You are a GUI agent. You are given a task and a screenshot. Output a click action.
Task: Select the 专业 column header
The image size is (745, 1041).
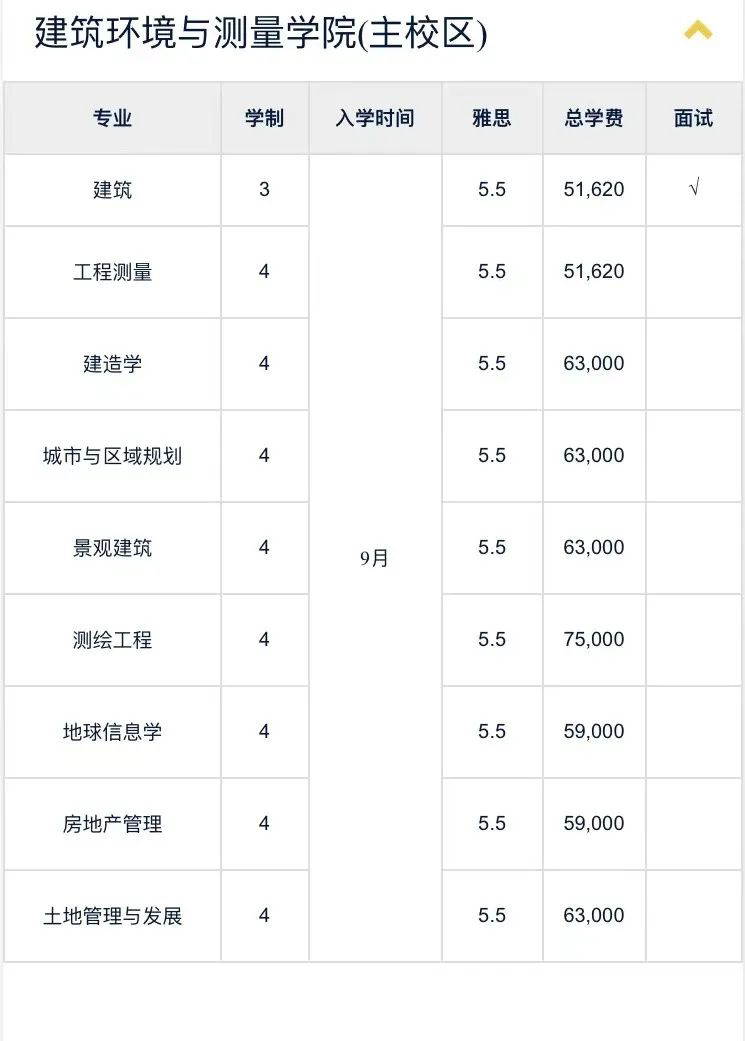[112, 118]
